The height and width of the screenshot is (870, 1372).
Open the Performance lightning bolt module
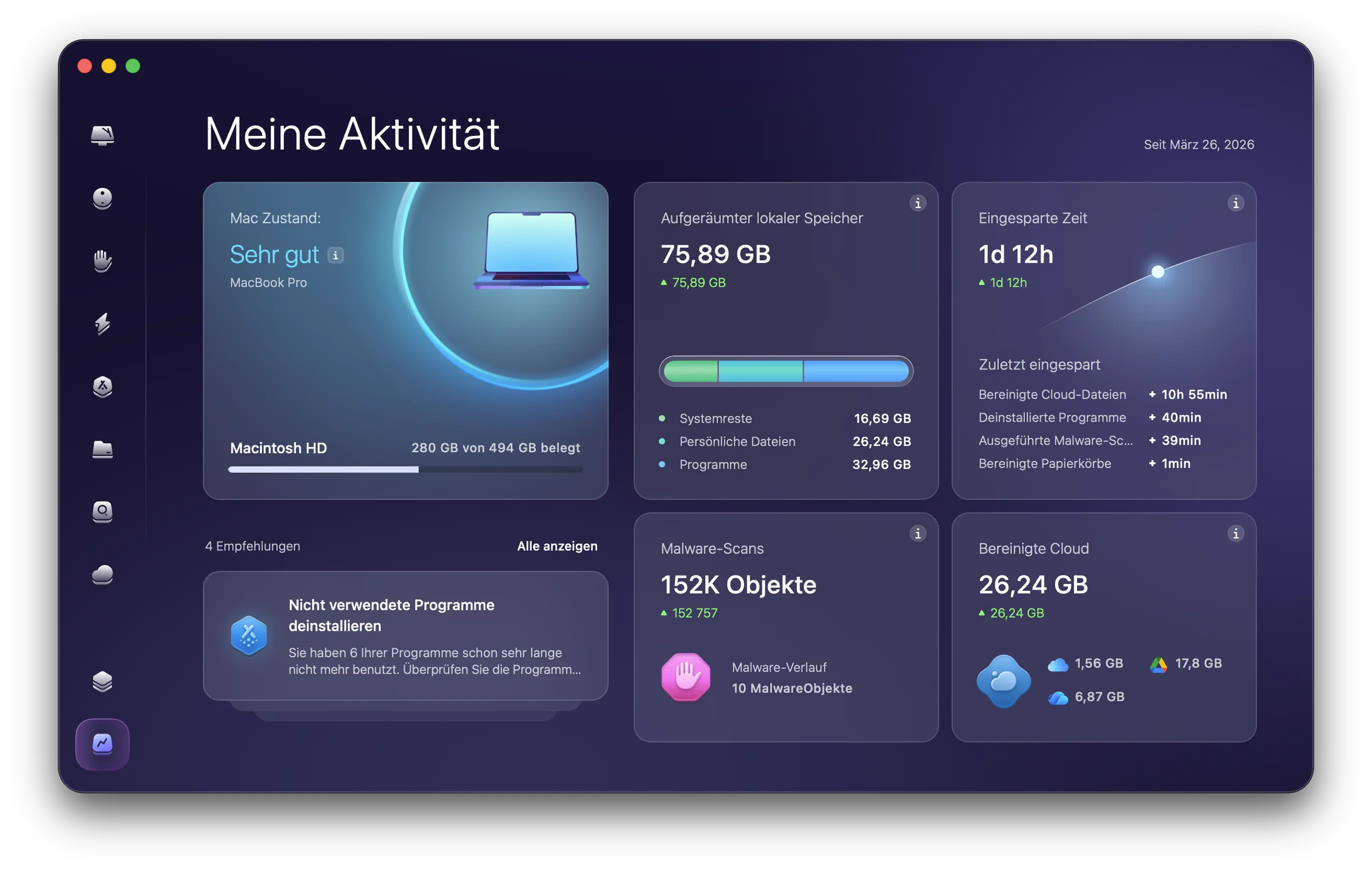pyautogui.click(x=102, y=323)
